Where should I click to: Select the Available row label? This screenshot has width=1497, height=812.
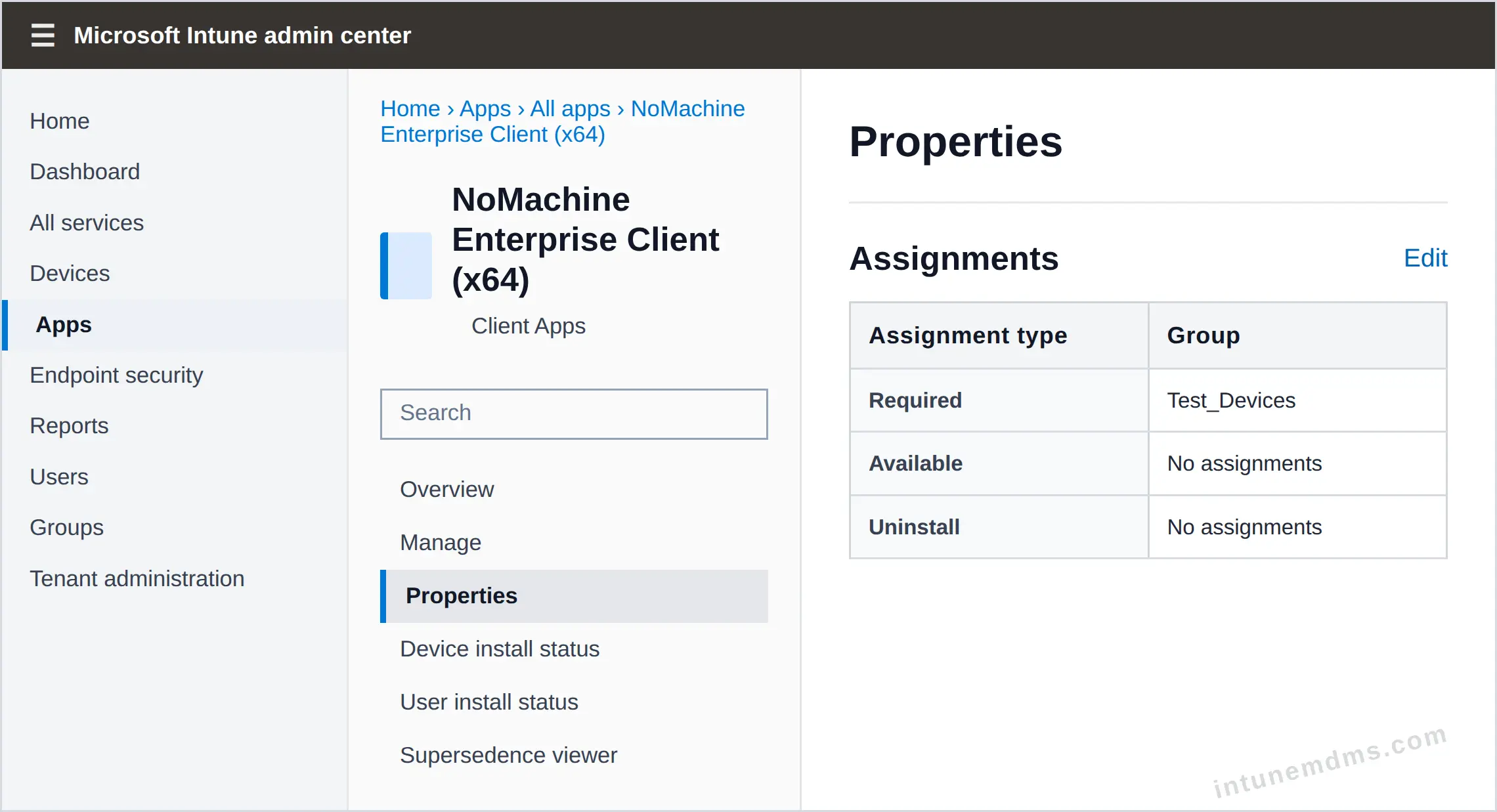[915, 463]
